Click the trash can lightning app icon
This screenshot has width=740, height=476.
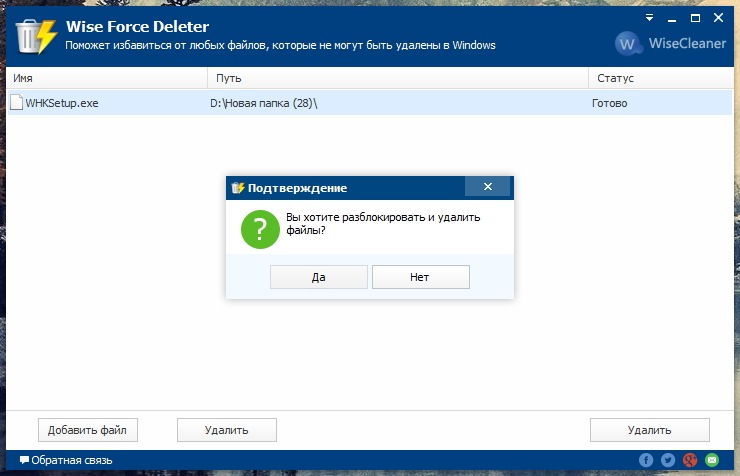(x=36, y=36)
